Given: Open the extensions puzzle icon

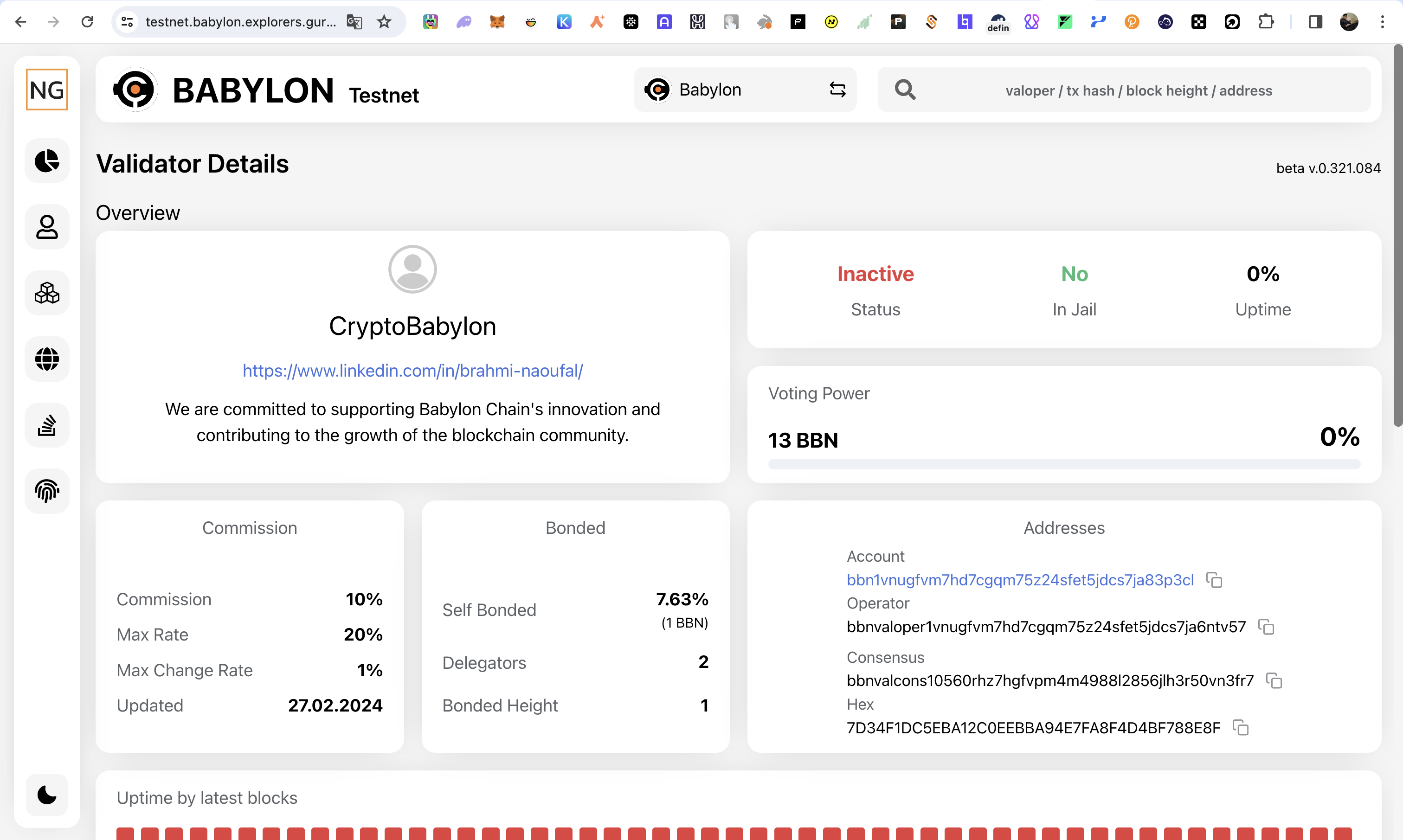Looking at the screenshot, I should pyautogui.click(x=1266, y=21).
